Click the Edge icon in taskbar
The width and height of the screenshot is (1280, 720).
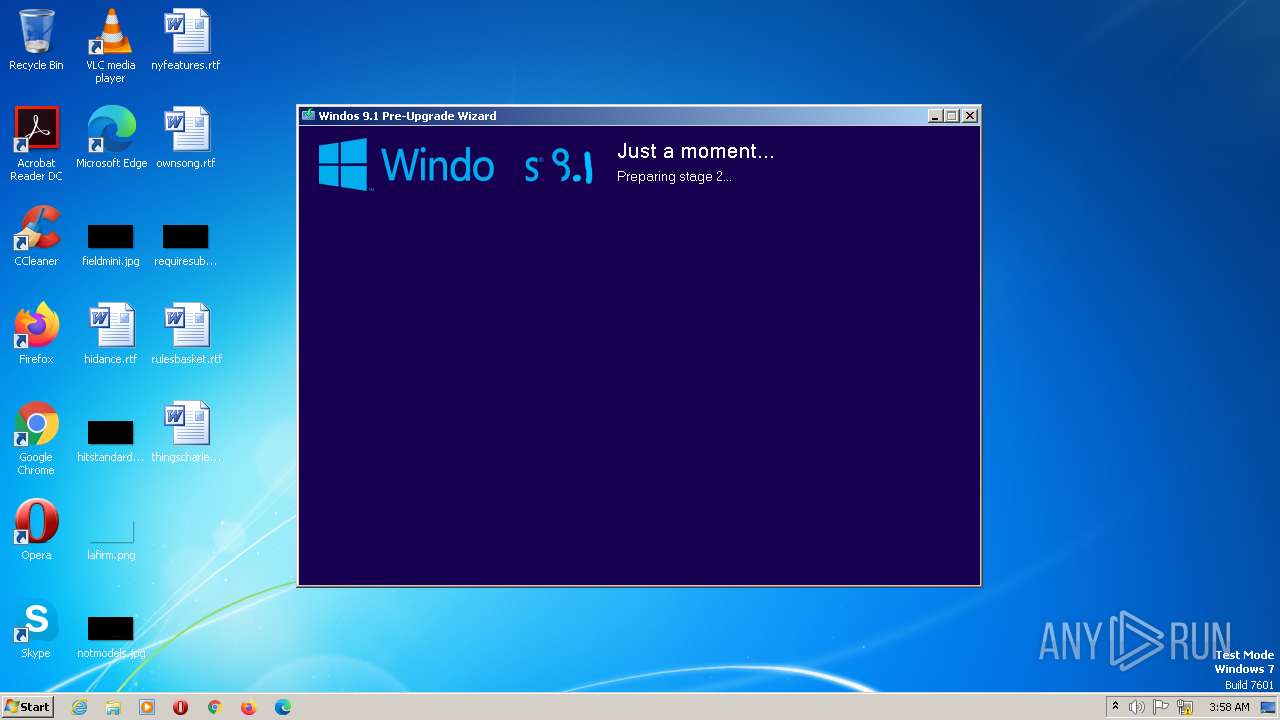click(x=283, y=707)
